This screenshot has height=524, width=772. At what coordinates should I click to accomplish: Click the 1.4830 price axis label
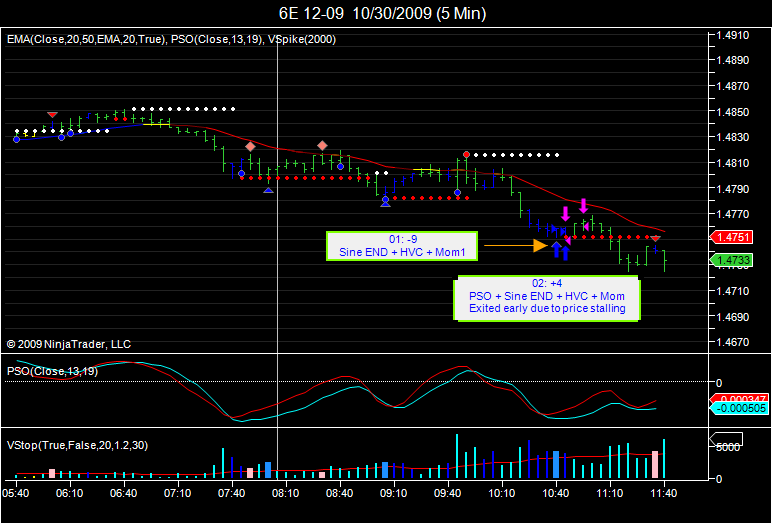pos(733,137)
